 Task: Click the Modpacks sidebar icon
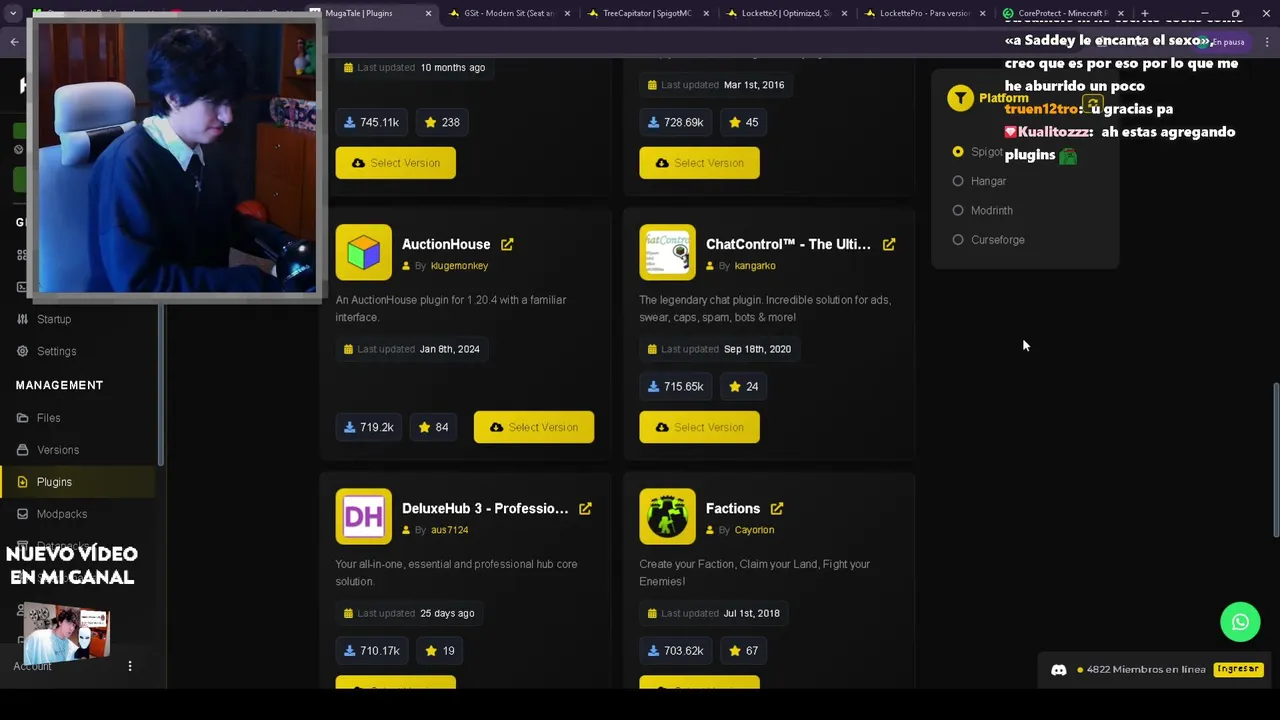point(22,514)
